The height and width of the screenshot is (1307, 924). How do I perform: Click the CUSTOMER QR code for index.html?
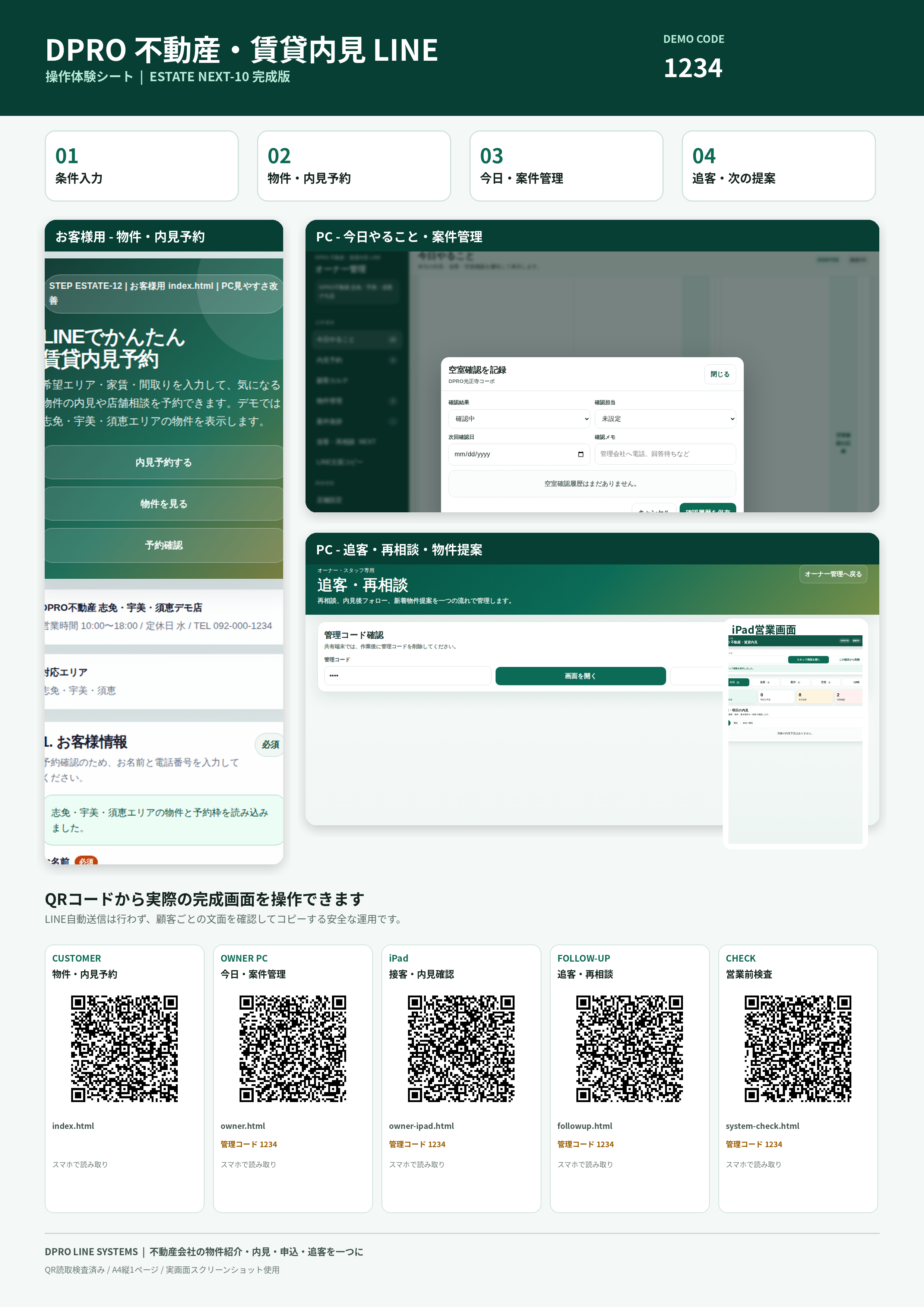pos(124,1048)
